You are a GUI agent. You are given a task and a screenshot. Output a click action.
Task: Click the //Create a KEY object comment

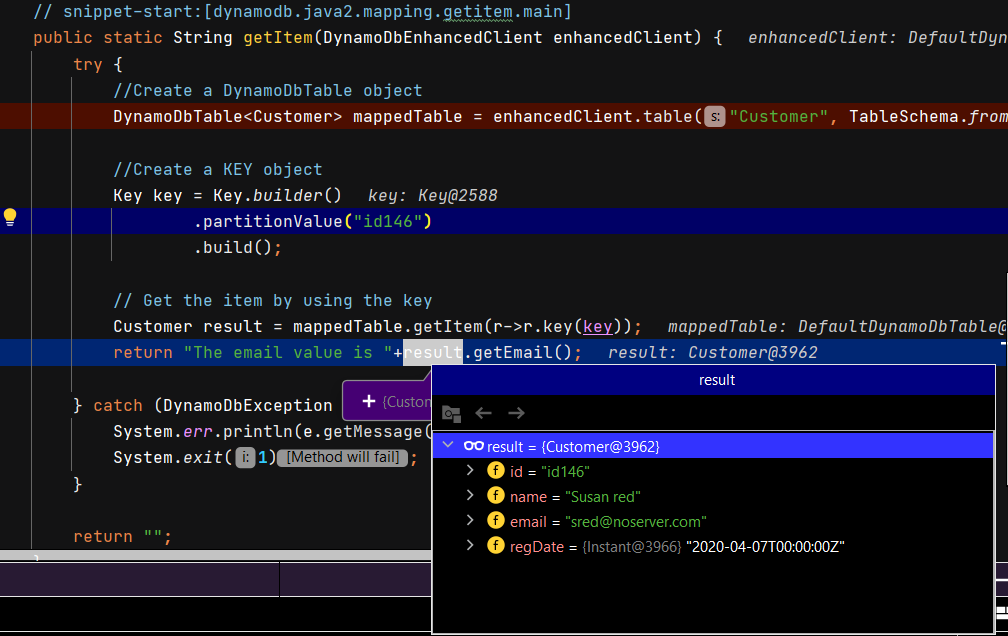click(x=218, y=170)
